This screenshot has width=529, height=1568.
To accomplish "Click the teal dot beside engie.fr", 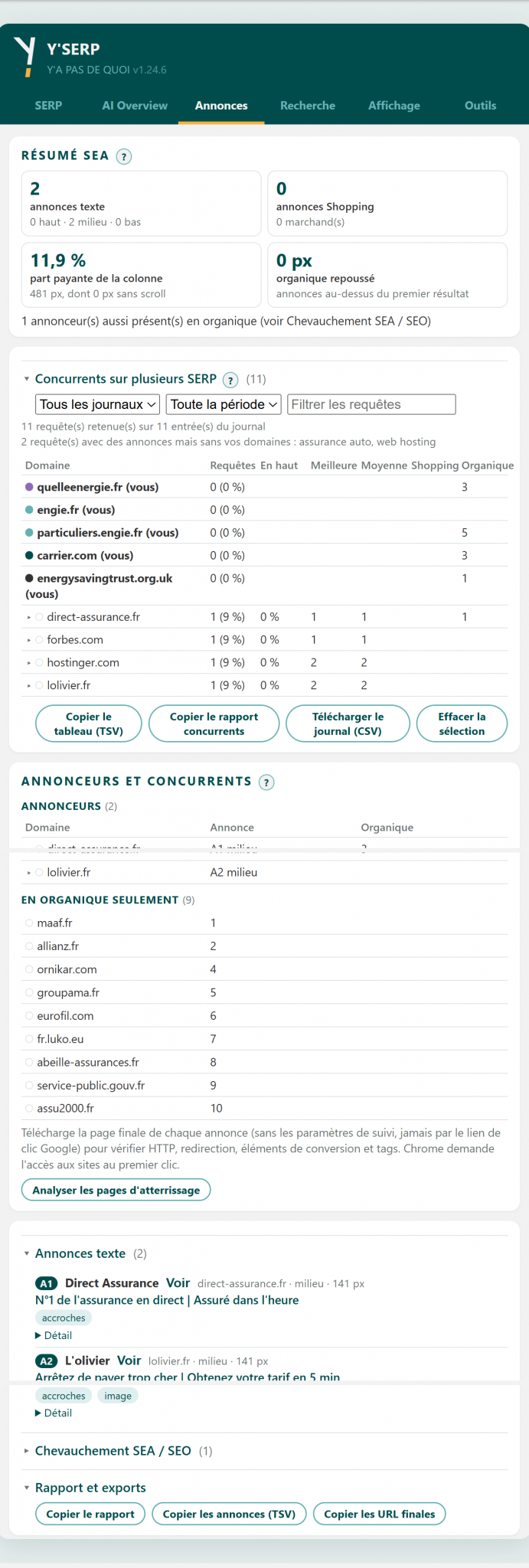I will pos(29,510).
